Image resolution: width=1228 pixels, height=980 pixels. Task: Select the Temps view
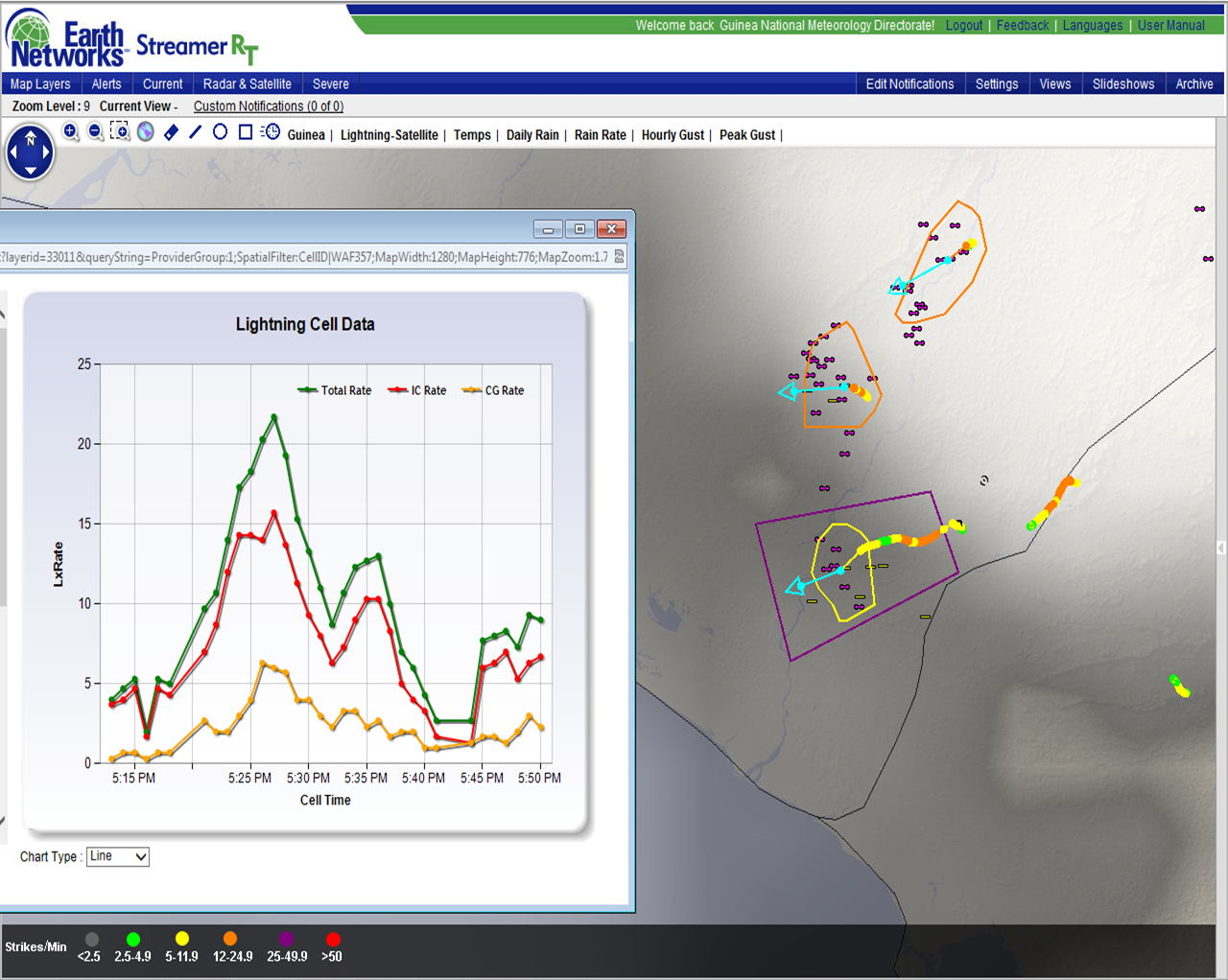click(472, 135)
